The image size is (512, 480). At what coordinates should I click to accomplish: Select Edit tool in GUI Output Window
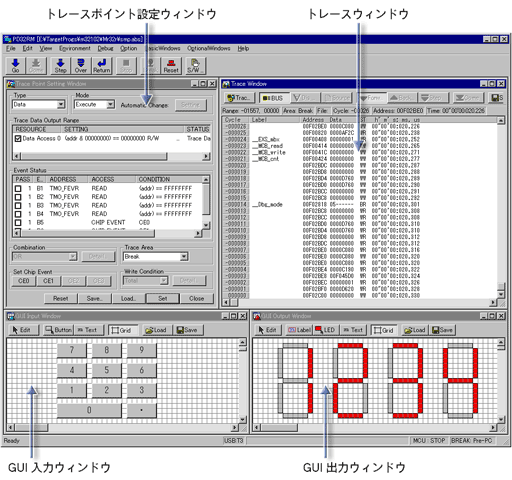tap(269, 330)
